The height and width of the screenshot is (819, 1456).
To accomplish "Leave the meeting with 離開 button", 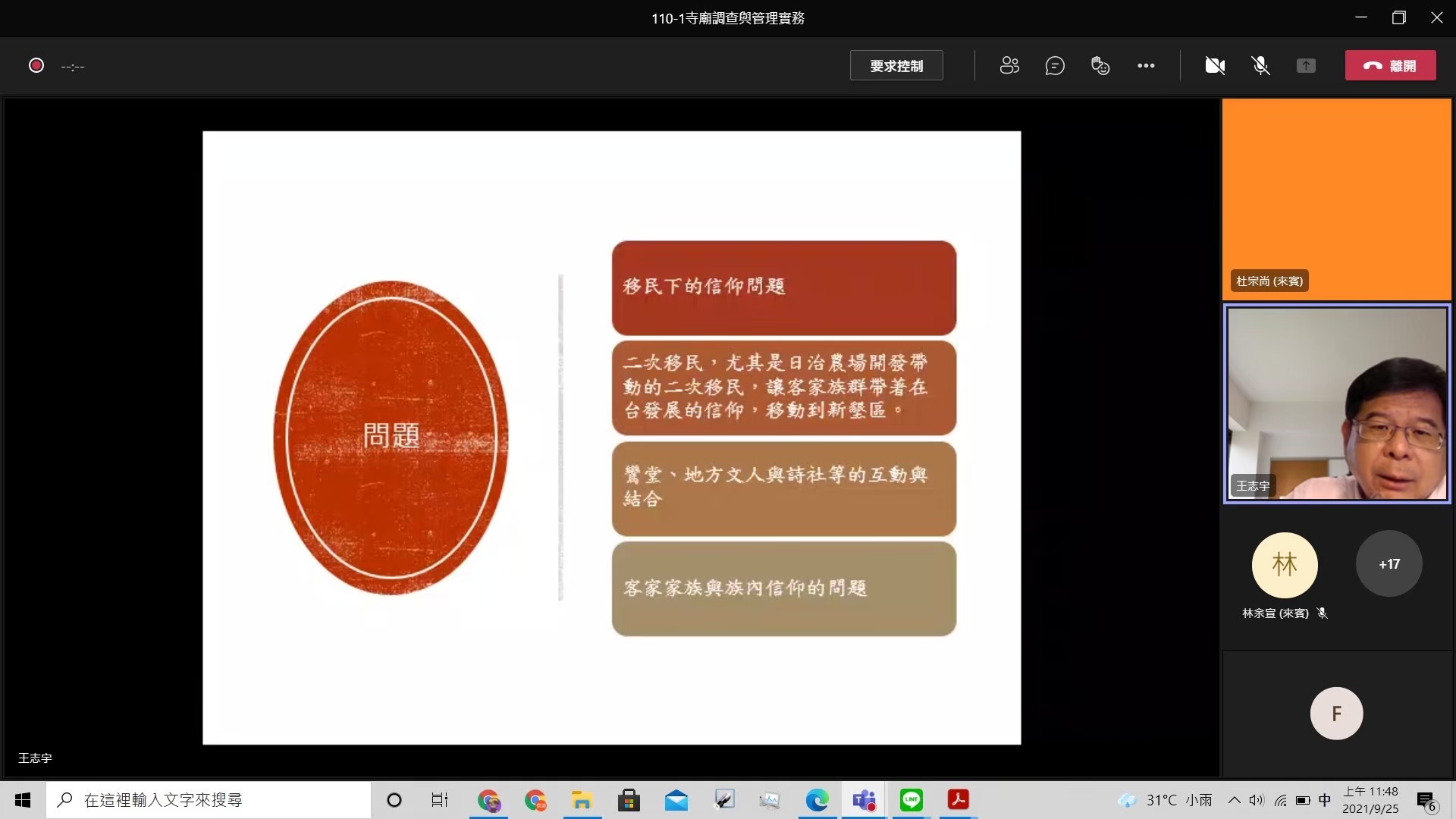I will pyautogui.click(x=1390, y=66).
